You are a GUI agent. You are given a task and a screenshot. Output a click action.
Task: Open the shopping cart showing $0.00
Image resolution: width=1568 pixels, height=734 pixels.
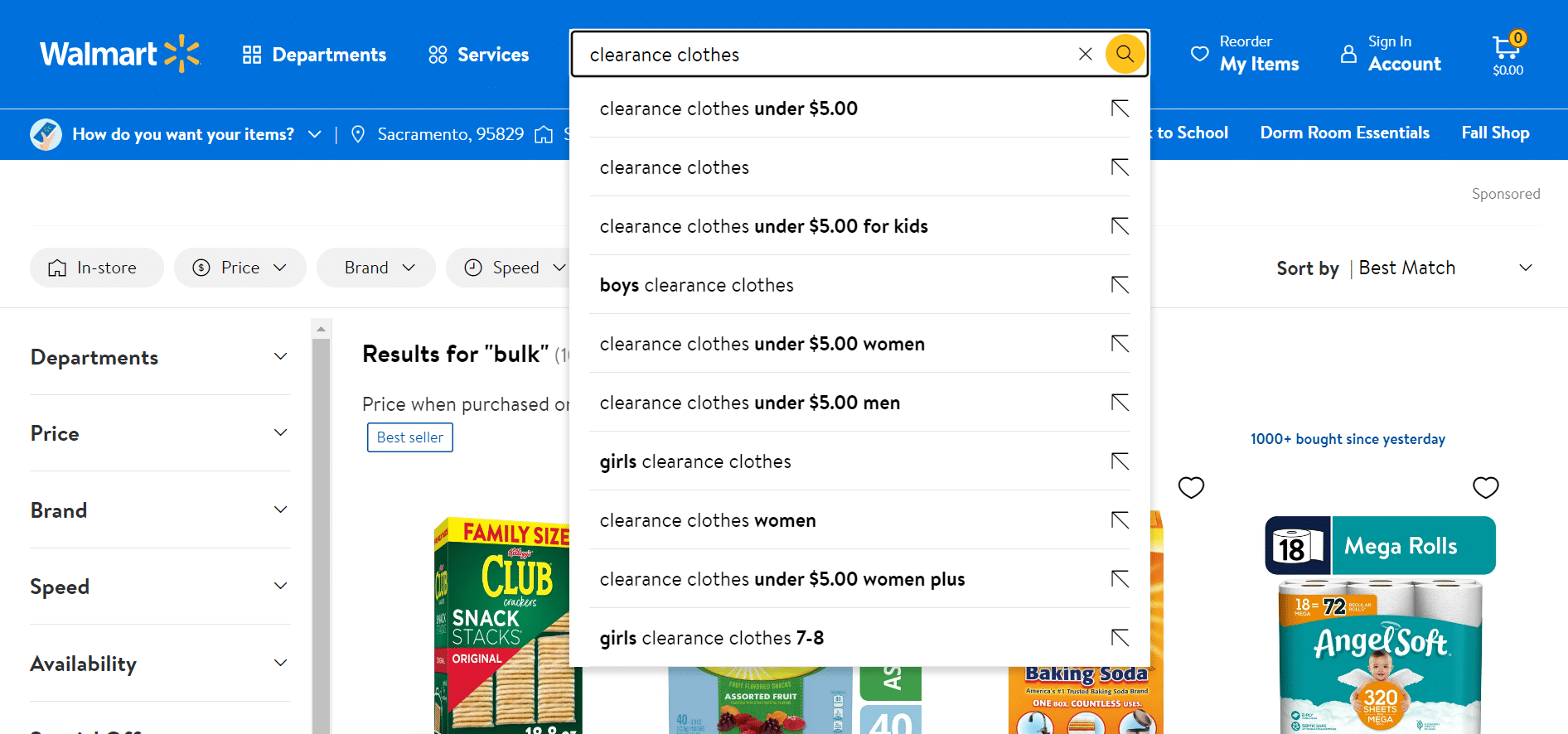(1508, 55)
